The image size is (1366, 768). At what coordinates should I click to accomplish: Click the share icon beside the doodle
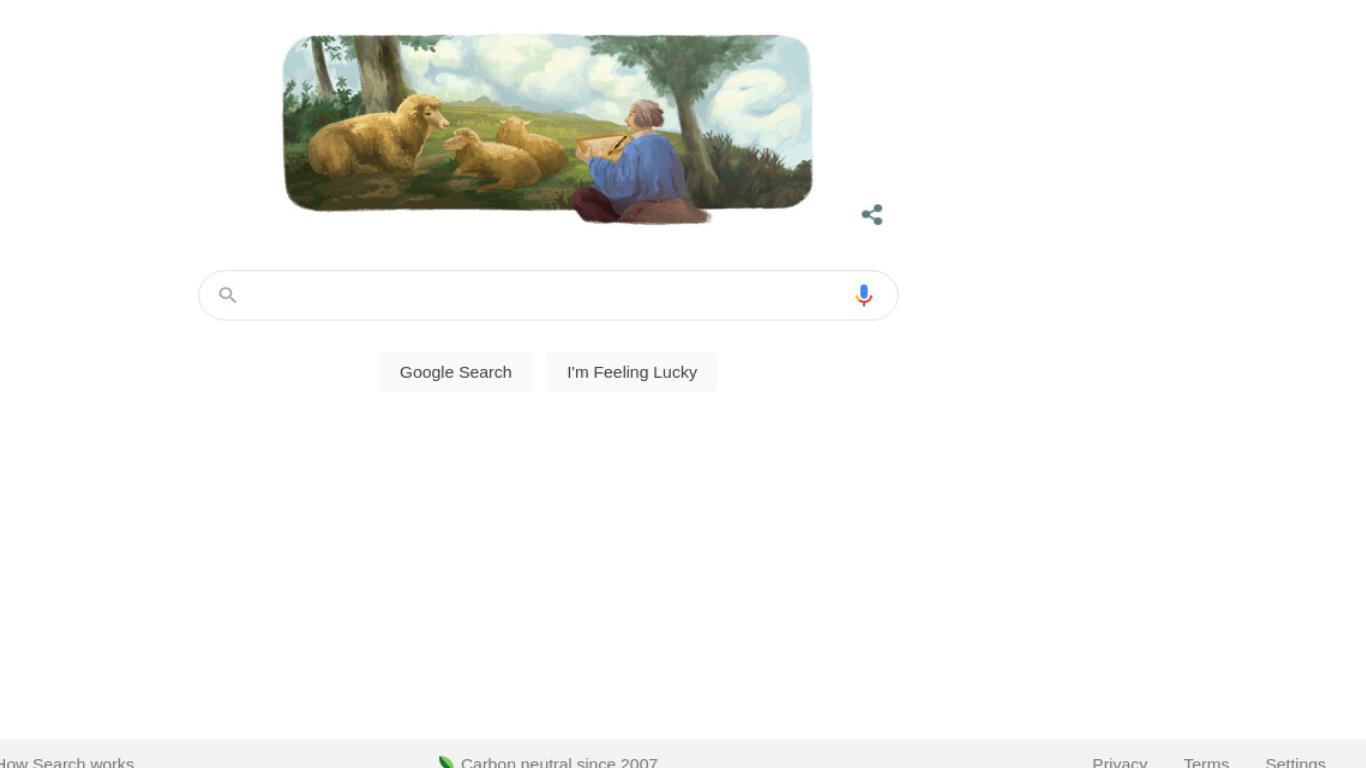click(872, 215)
